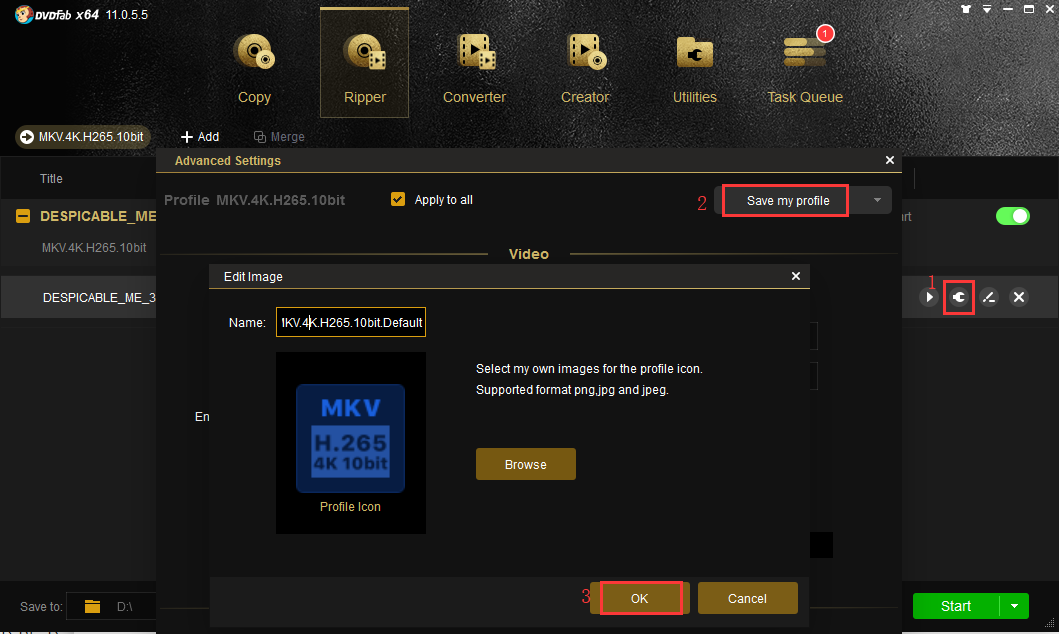Collapse the DESPICABLE_ME source entry

[23, 216]
